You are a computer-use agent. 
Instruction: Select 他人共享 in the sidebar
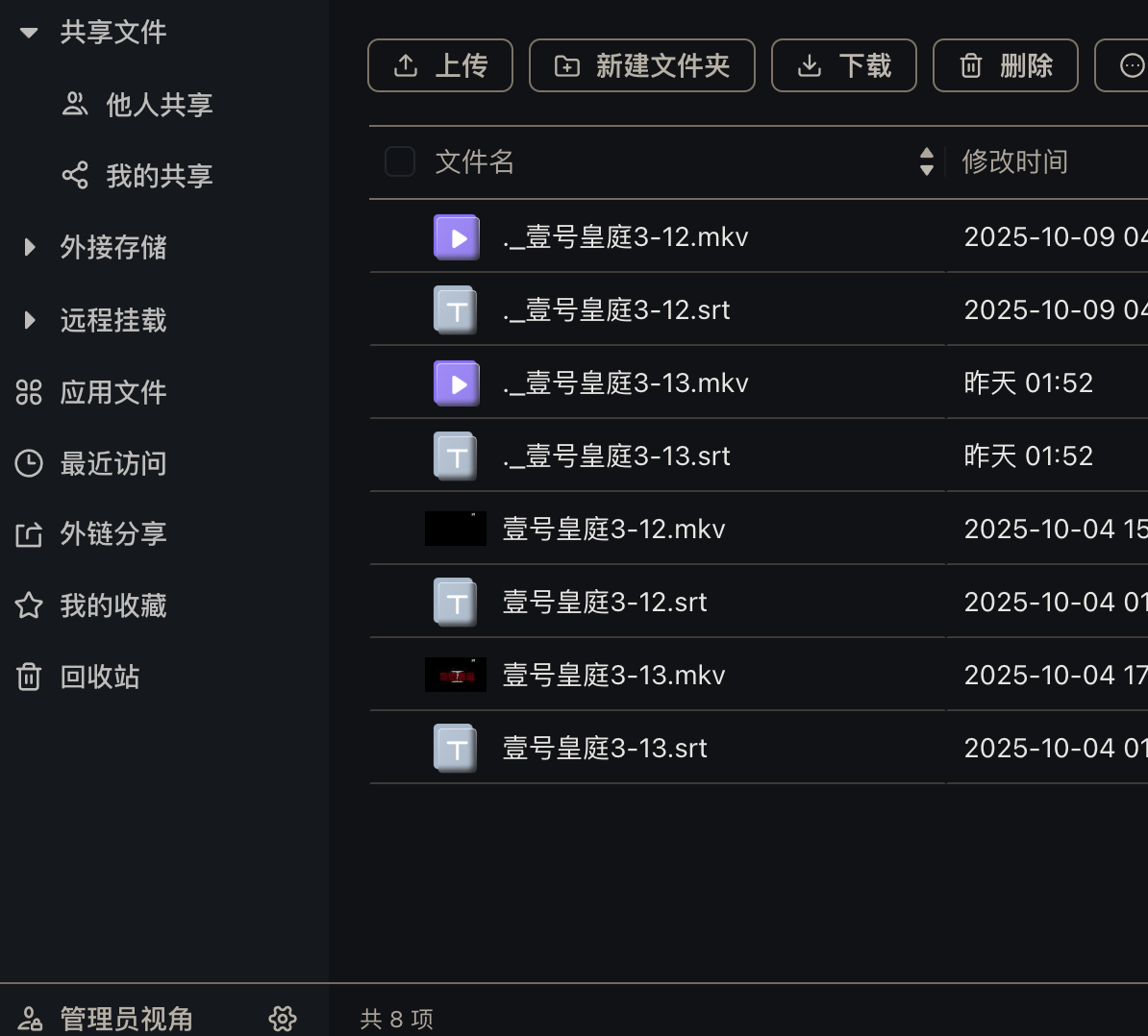tap(159, 104)
